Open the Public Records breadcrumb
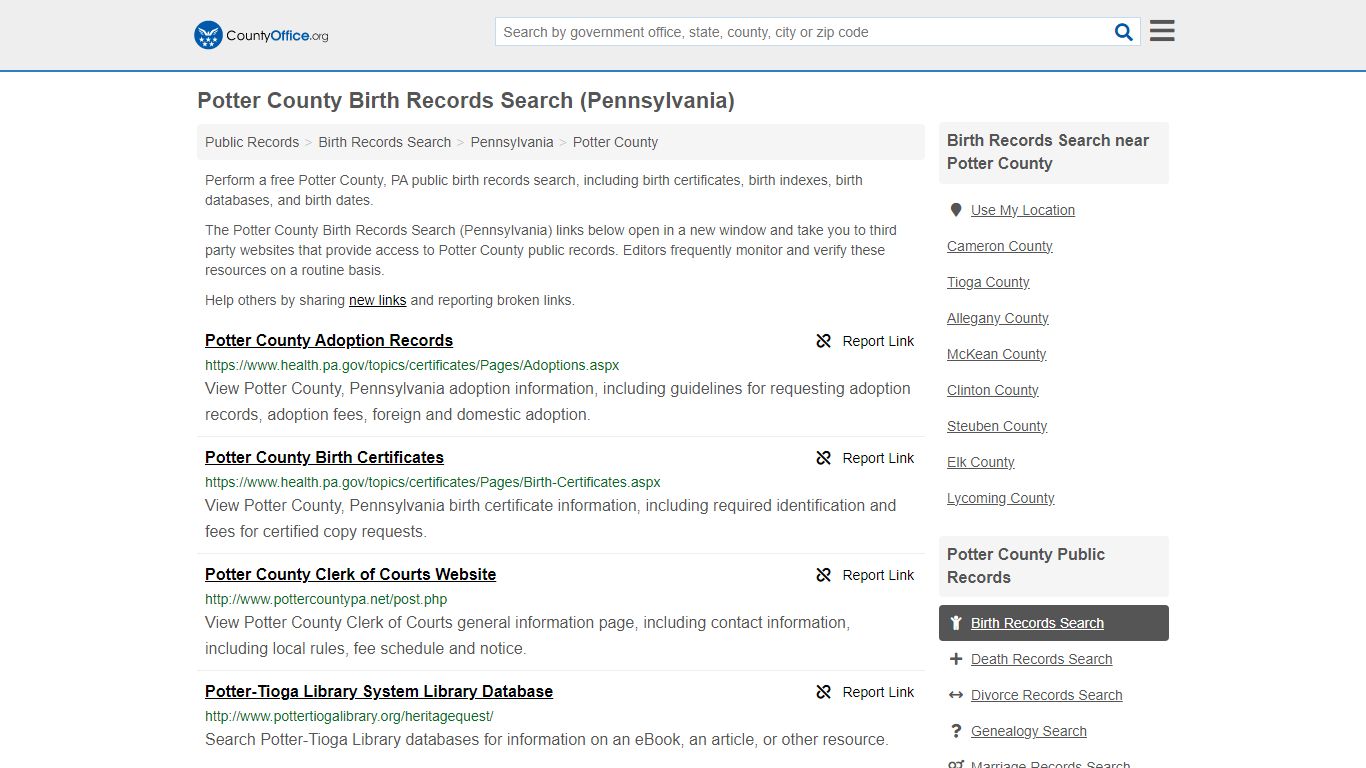The width and height of the screenshot is (1366, 768). (252, 142)
